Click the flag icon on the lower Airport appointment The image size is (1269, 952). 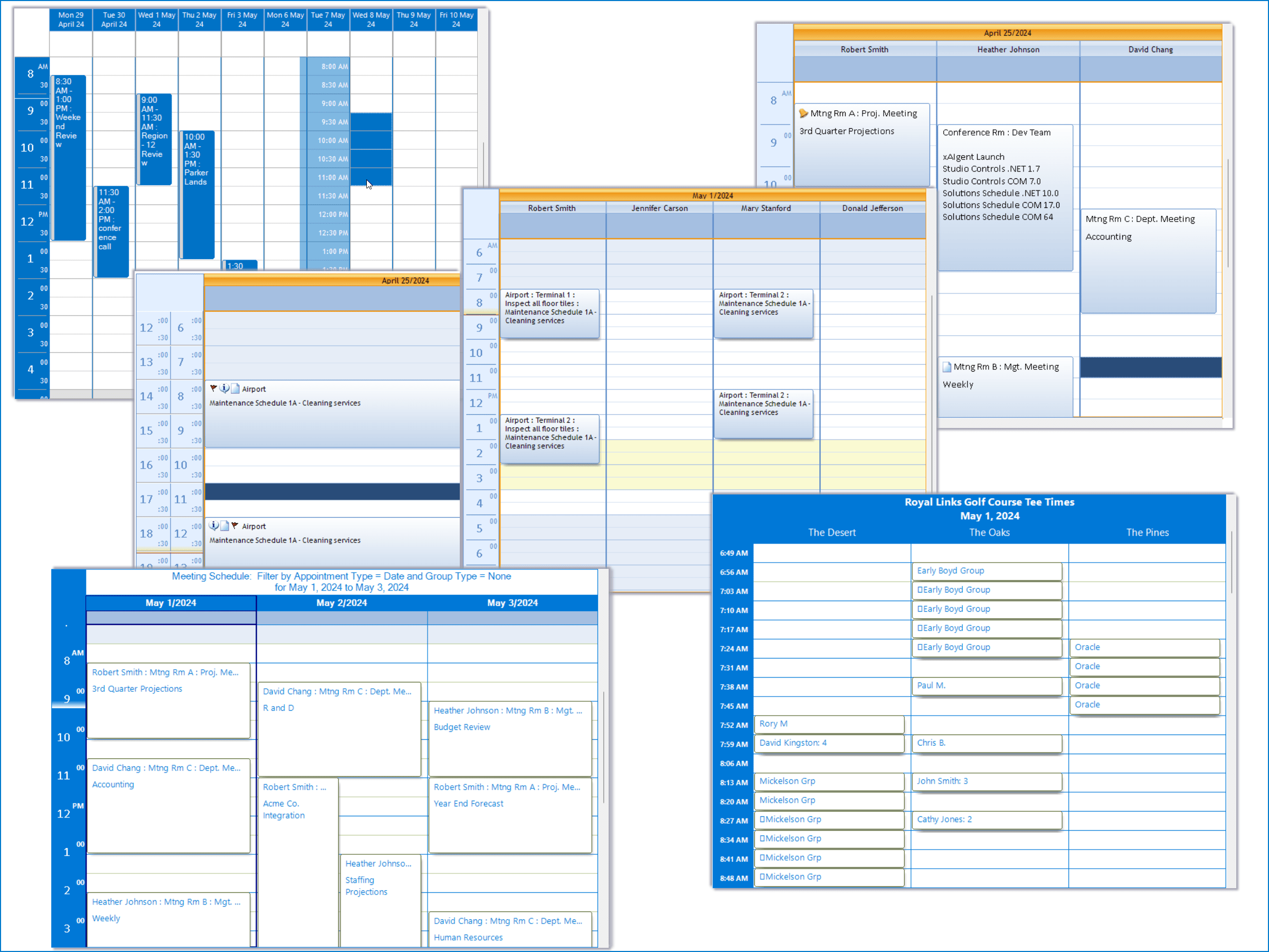235,525
